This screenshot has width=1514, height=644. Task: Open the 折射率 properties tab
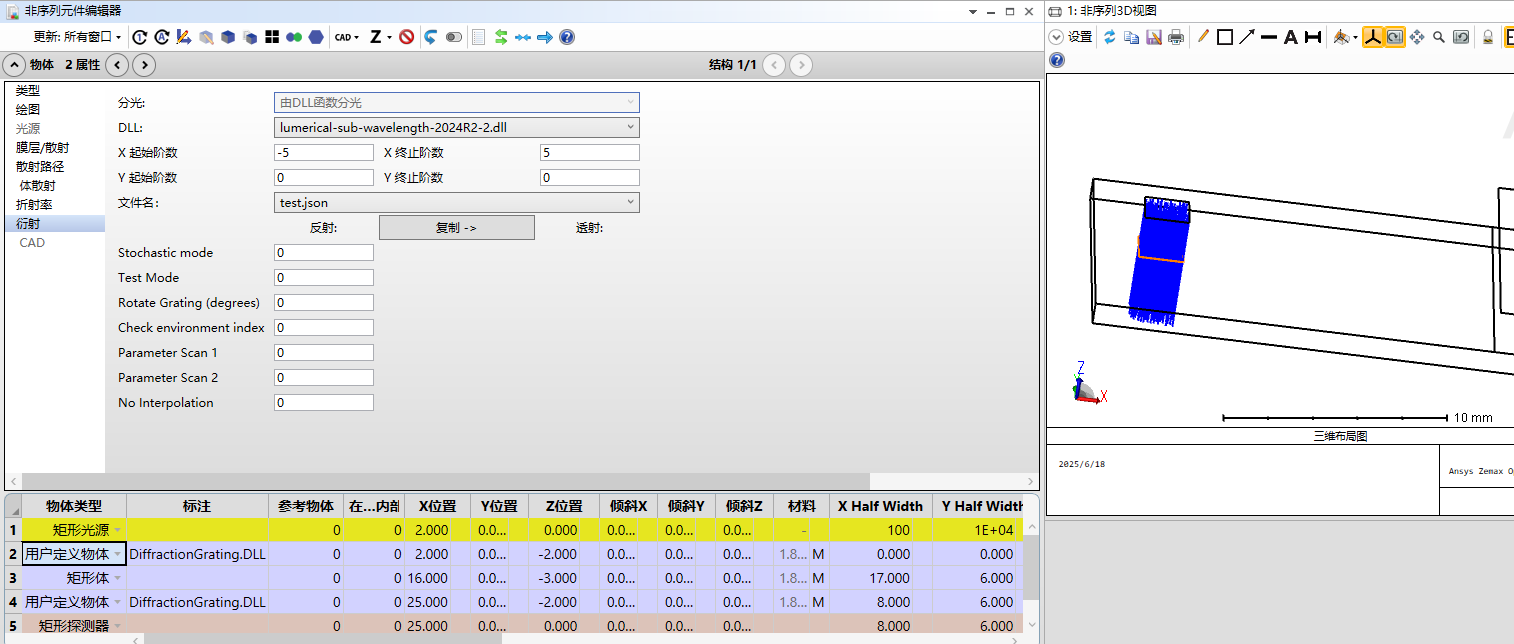pyautogui.click(x=34, y=204)
